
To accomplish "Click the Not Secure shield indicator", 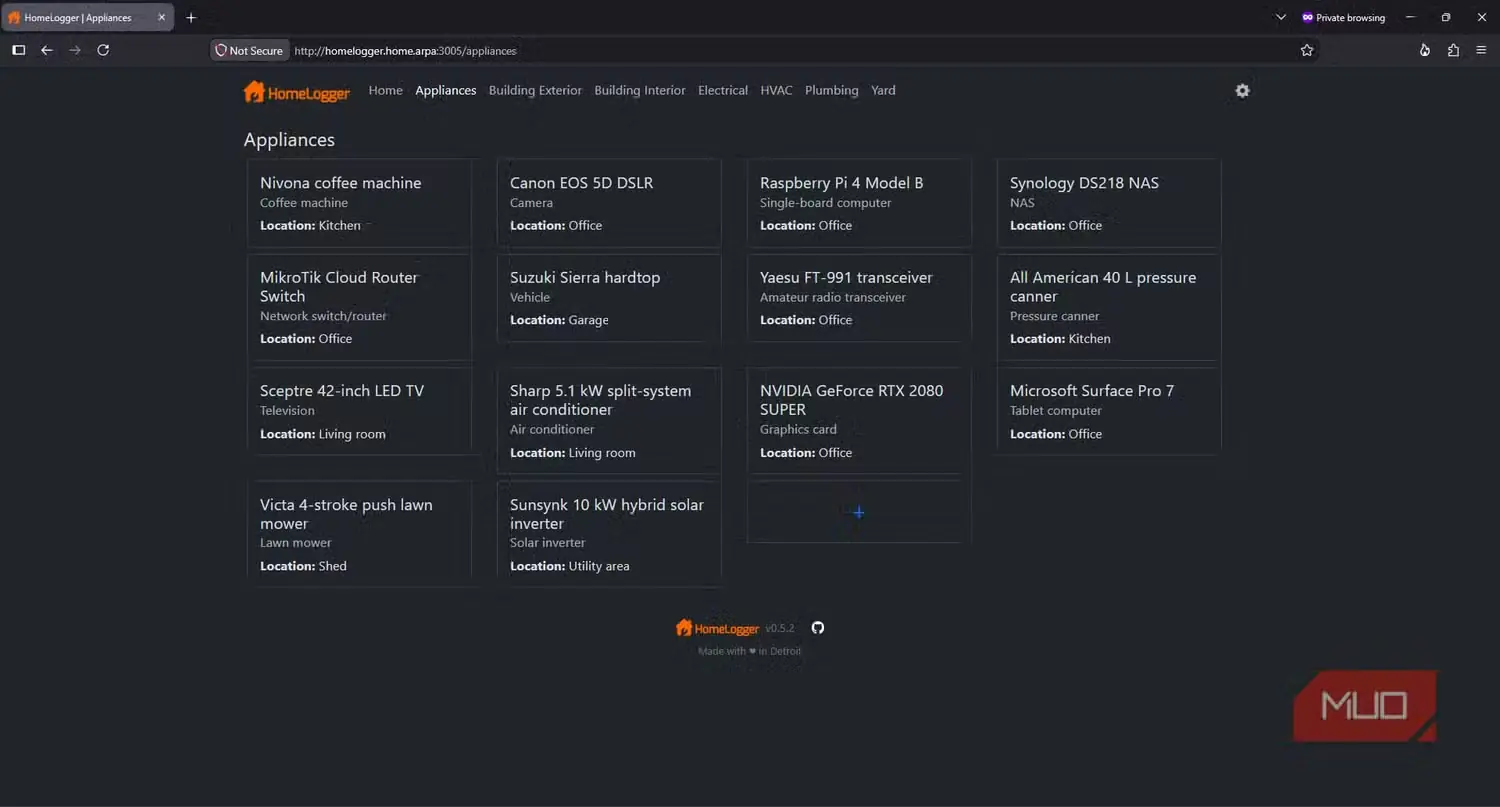I will coord(249,50).
